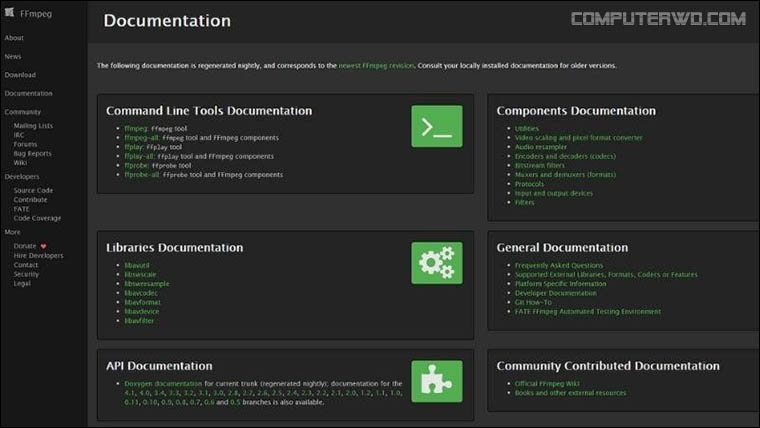Open Video scaling and pixel format converter
760x428 pixels.
click(578, 138)
